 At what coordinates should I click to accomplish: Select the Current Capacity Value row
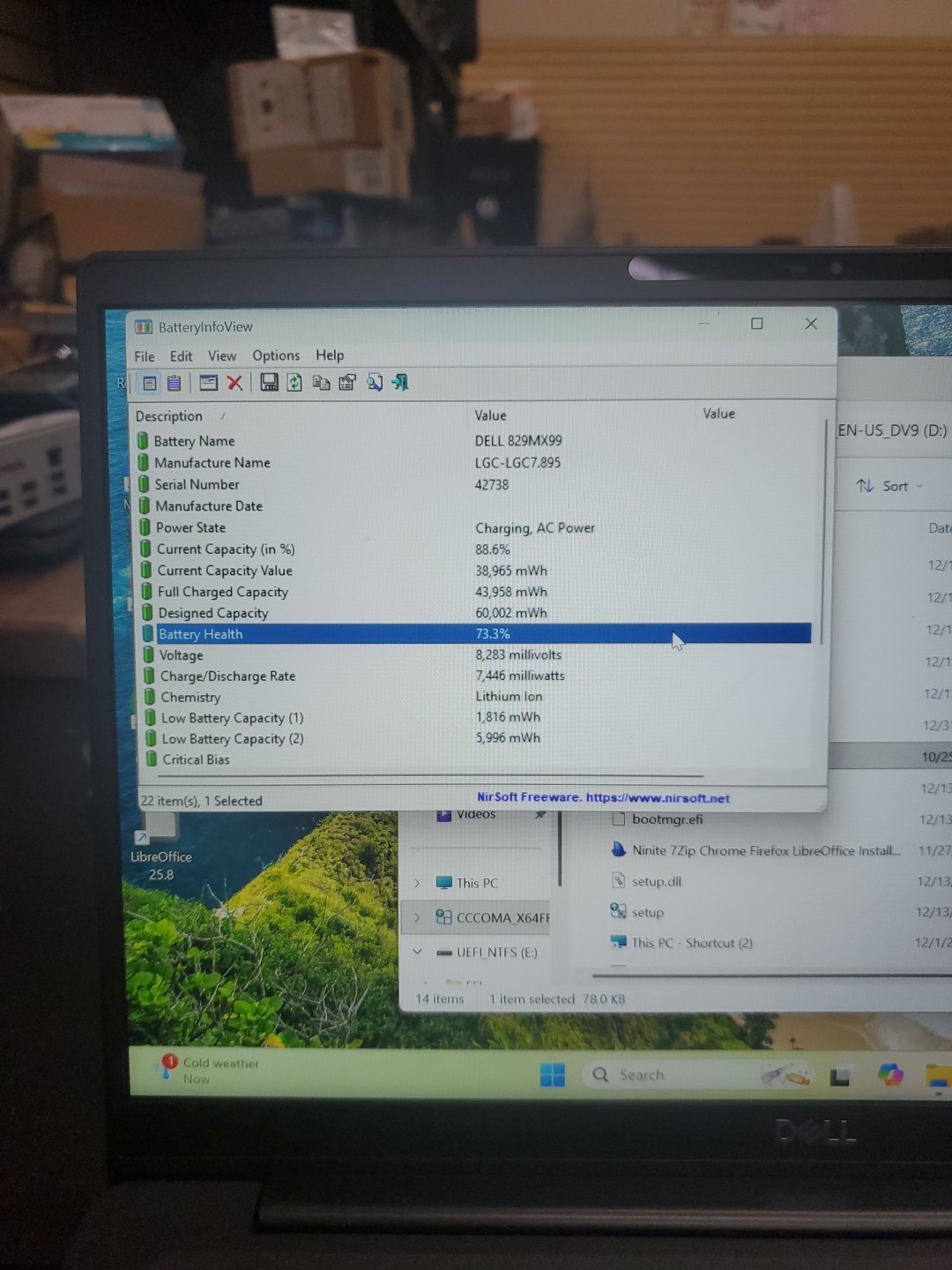476,571
